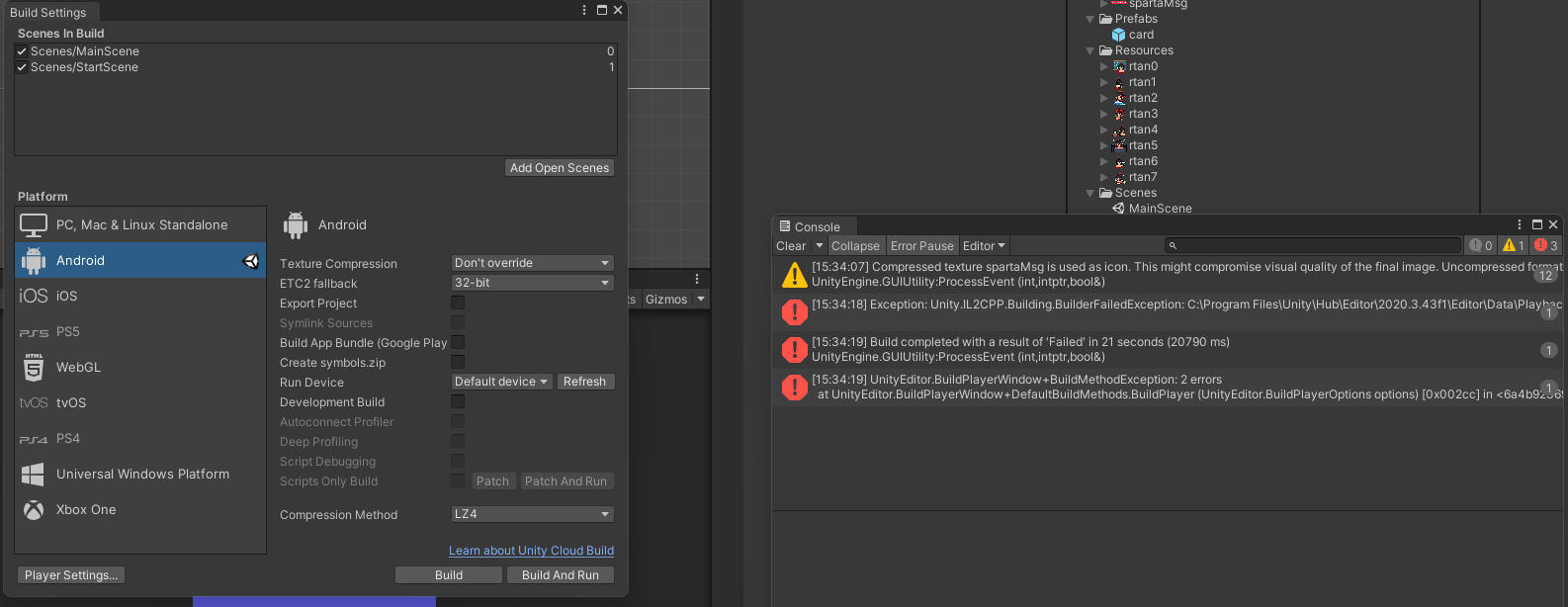
Task: Enable the Development Build checkbox
Action: (x=458, y=401)
